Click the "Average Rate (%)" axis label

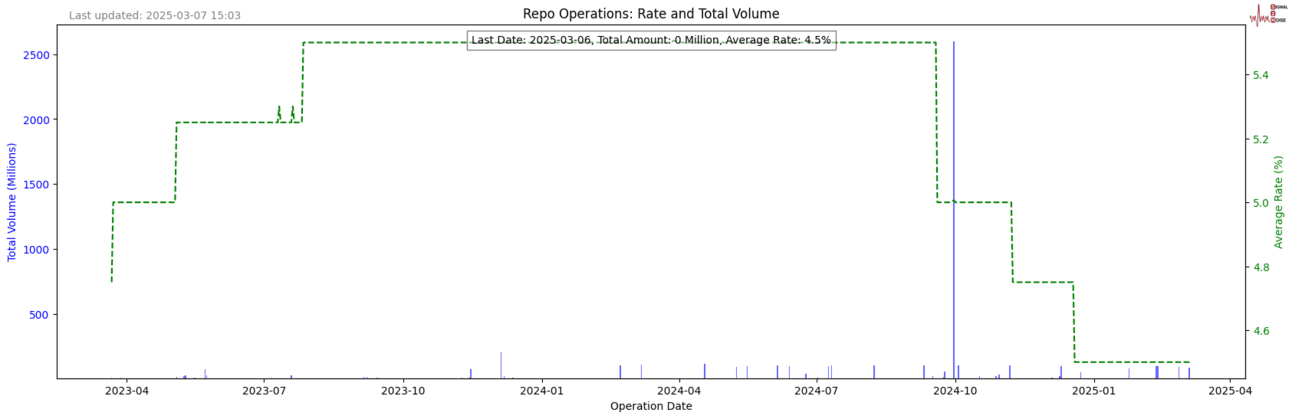coord(1278,202)
